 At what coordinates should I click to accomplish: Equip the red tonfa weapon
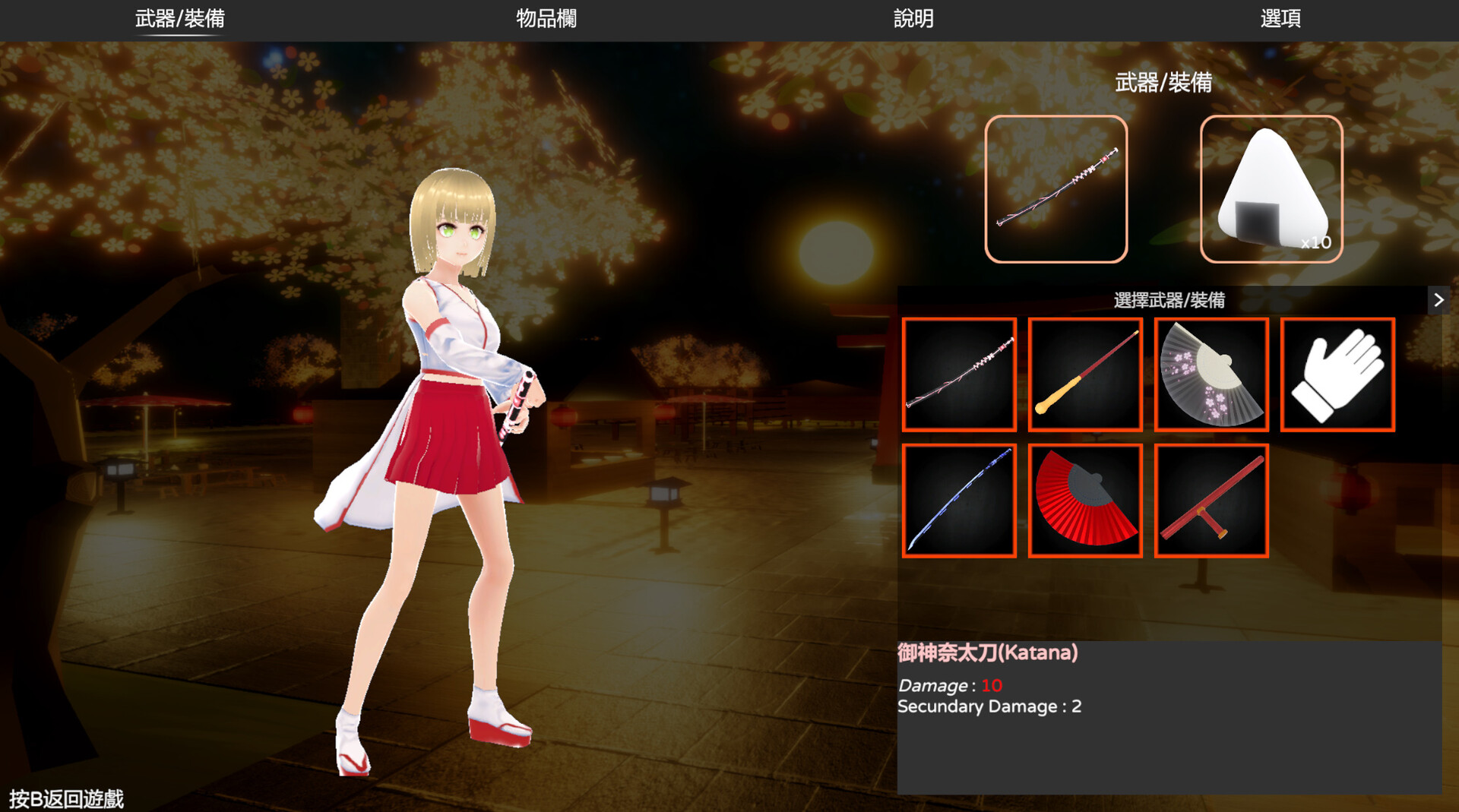[x=1211, y=501]
